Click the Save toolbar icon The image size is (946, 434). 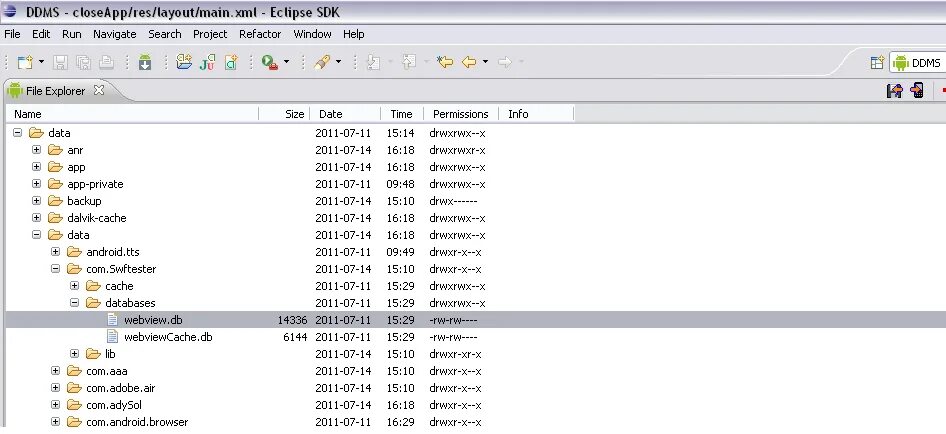[x=60, y=62]
